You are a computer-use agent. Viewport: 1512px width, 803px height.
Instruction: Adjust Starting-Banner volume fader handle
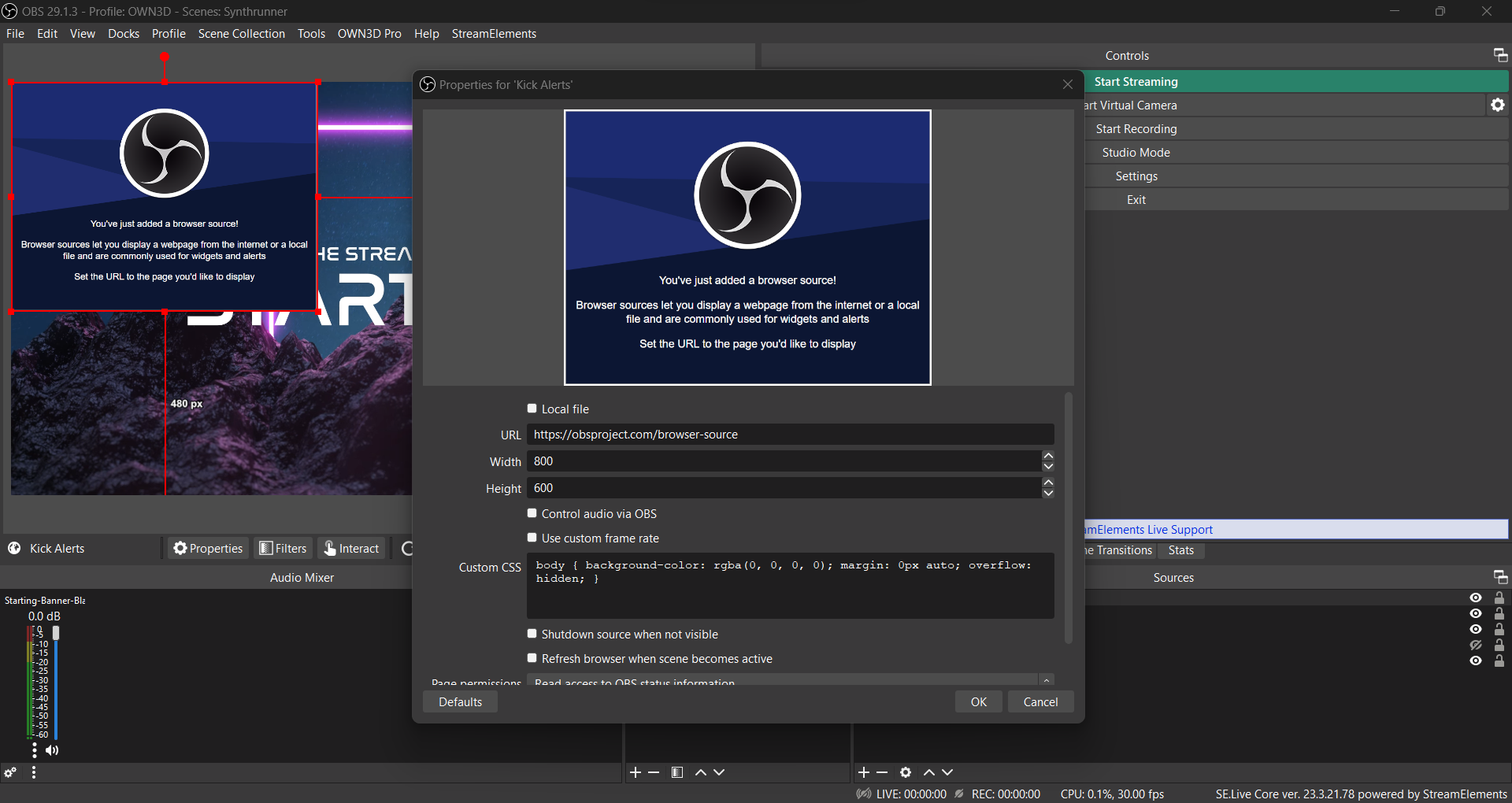tap(56, 632)
